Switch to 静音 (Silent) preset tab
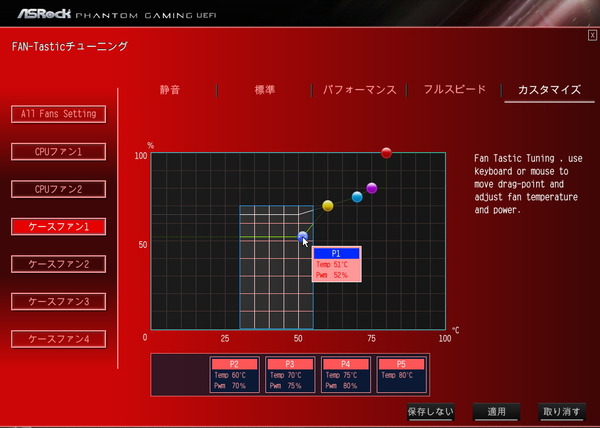The height and width of the screenshot is (428, 600). (x=170, y=89)
